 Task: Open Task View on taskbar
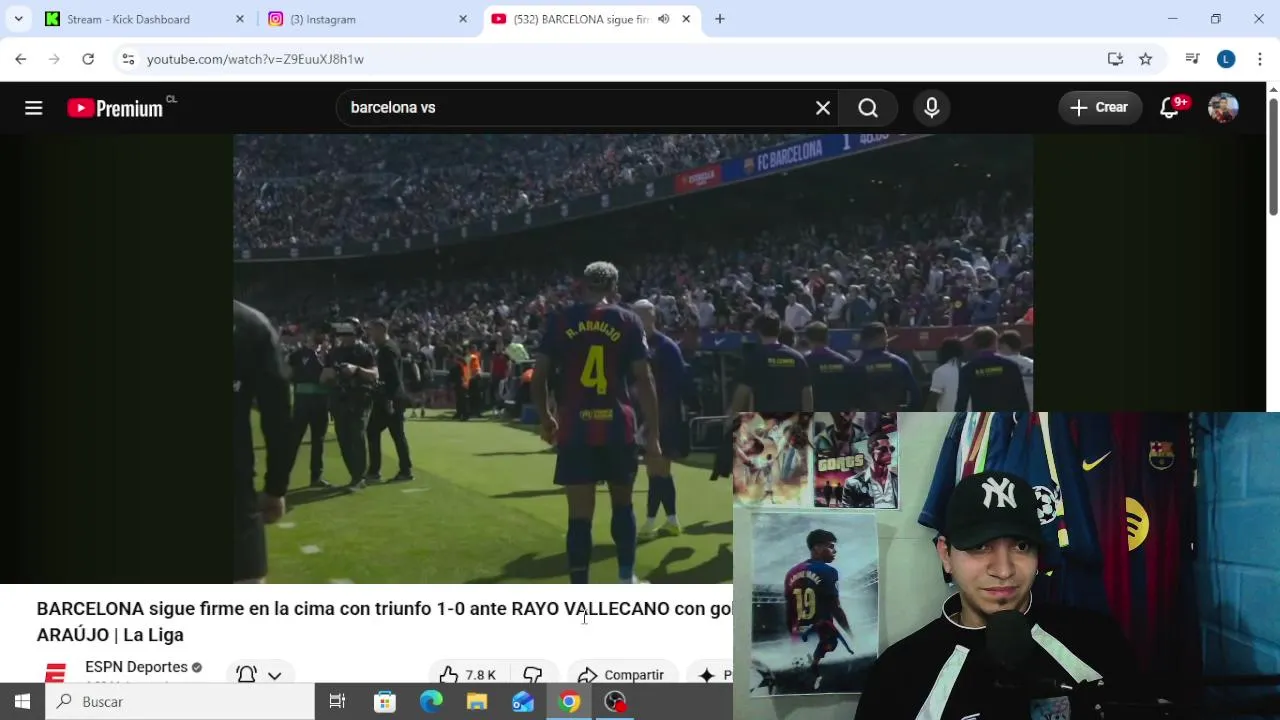(337, 702)
